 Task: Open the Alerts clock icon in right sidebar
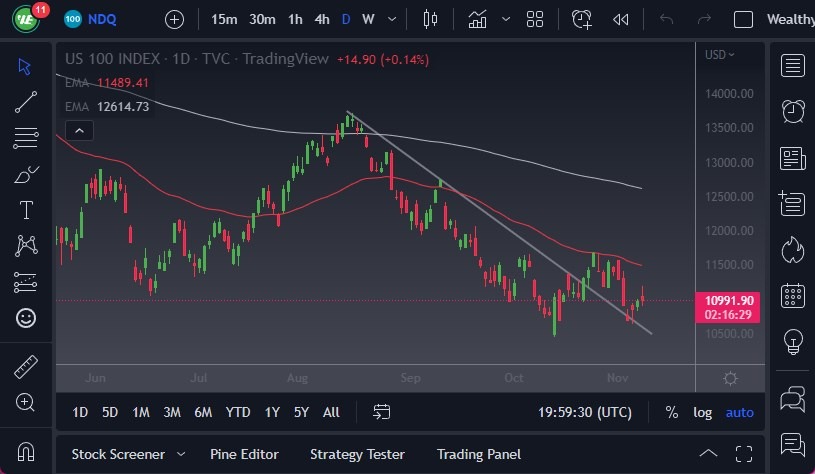pos(794,111)
